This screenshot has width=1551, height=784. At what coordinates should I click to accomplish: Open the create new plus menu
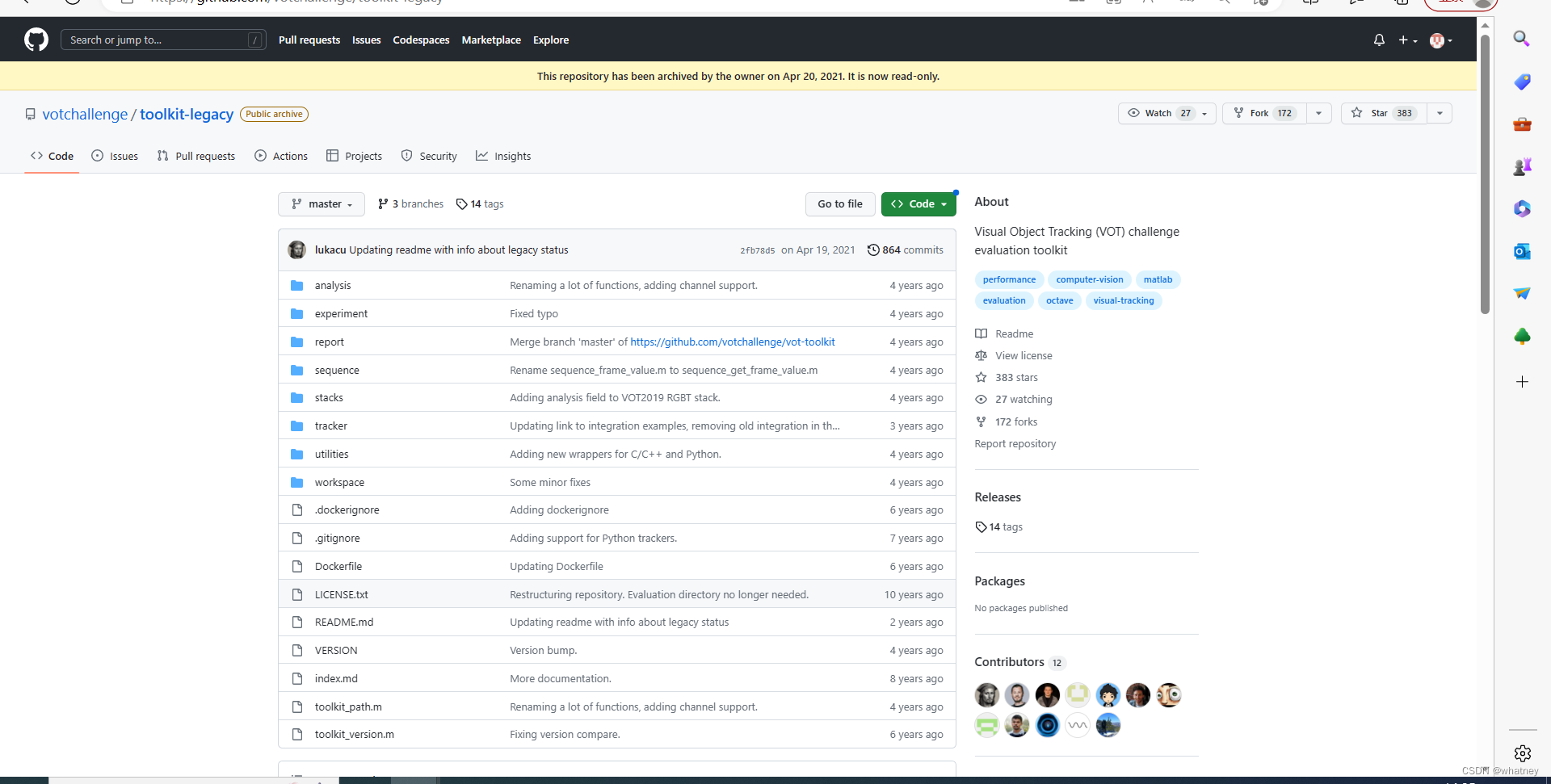coord(1408,40)
